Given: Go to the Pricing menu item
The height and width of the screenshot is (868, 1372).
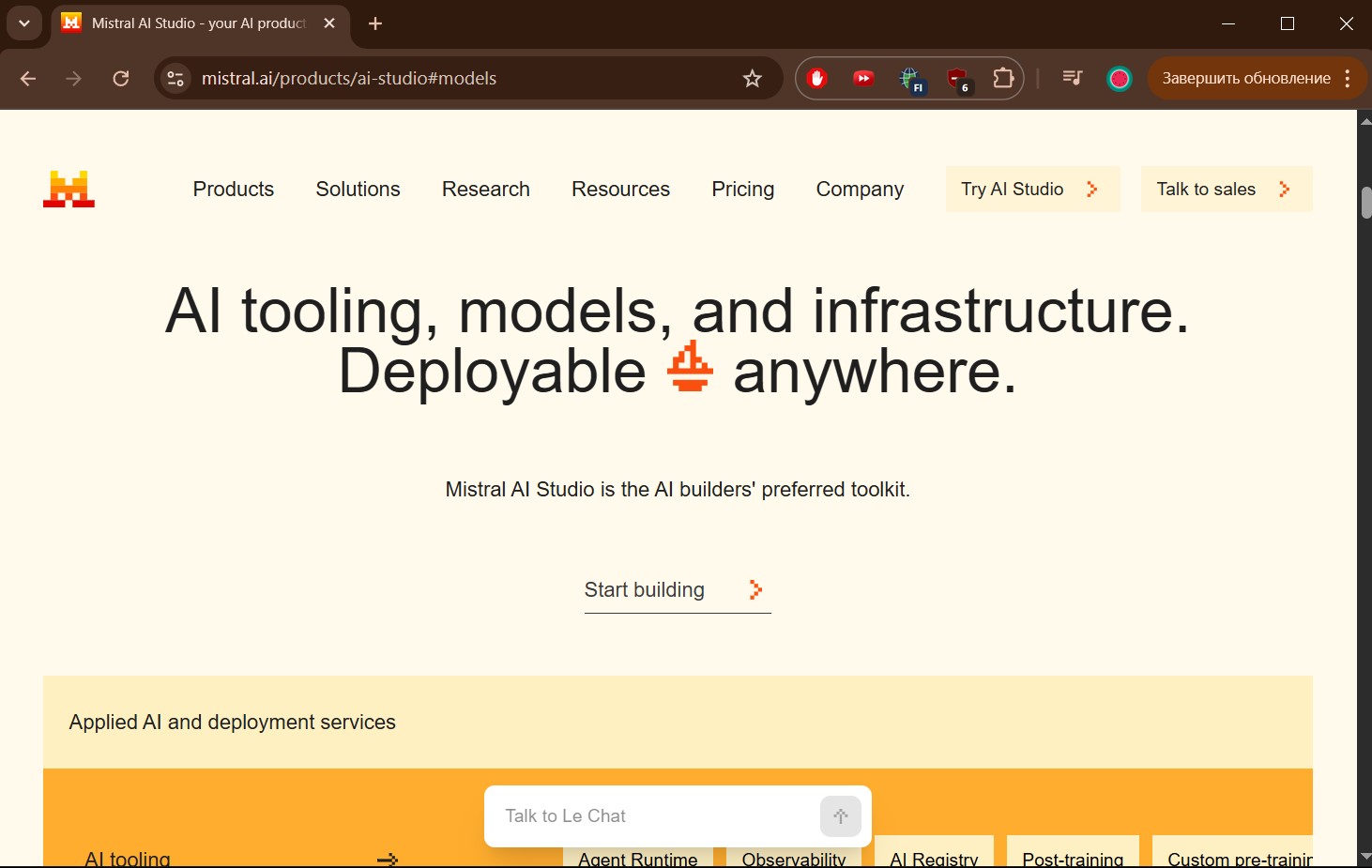Looking at the screenshot, I should click(x=742, y=190).
